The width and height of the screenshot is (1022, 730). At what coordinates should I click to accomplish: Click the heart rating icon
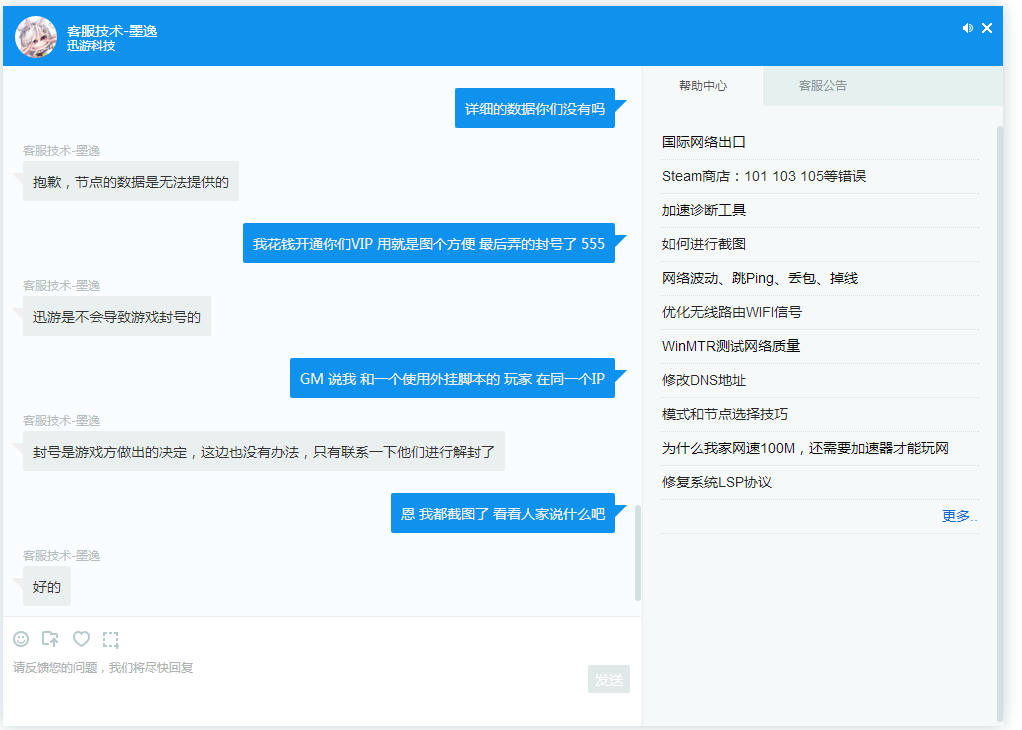[81, 639]
